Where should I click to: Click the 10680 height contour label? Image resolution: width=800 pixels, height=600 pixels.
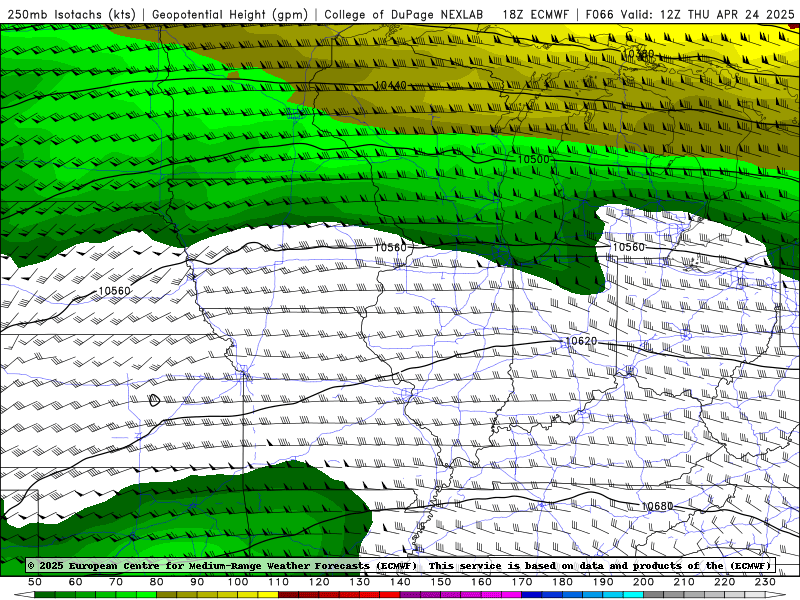point(657,506)
